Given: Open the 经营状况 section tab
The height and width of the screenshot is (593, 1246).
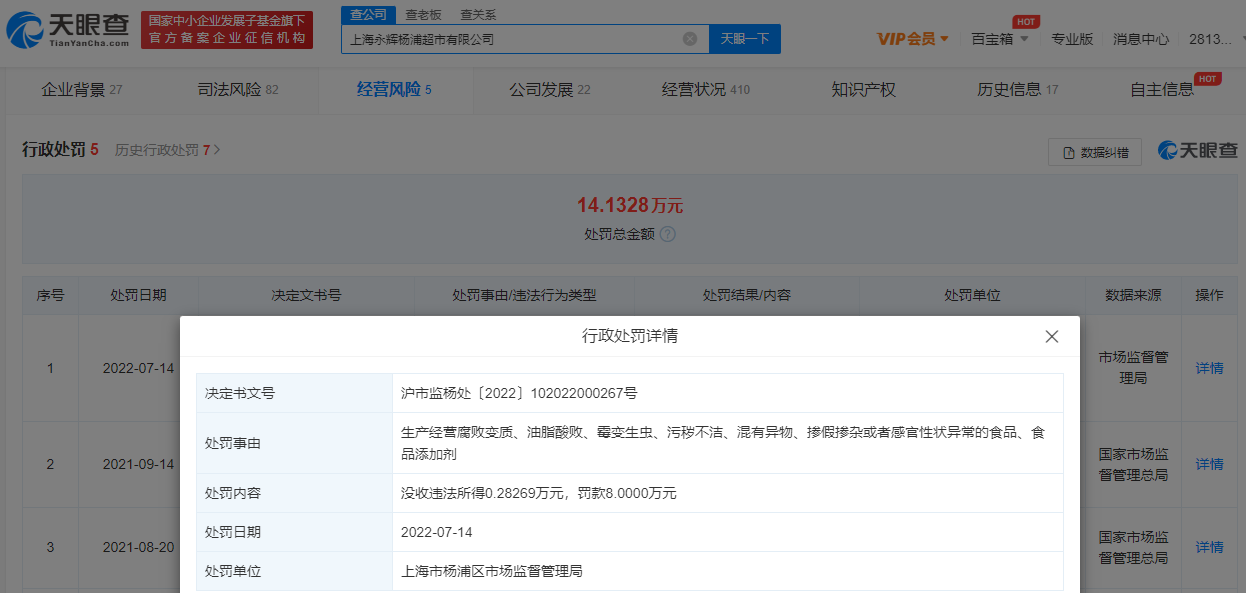Looking at the screenshot, I should tap(706, 90).
